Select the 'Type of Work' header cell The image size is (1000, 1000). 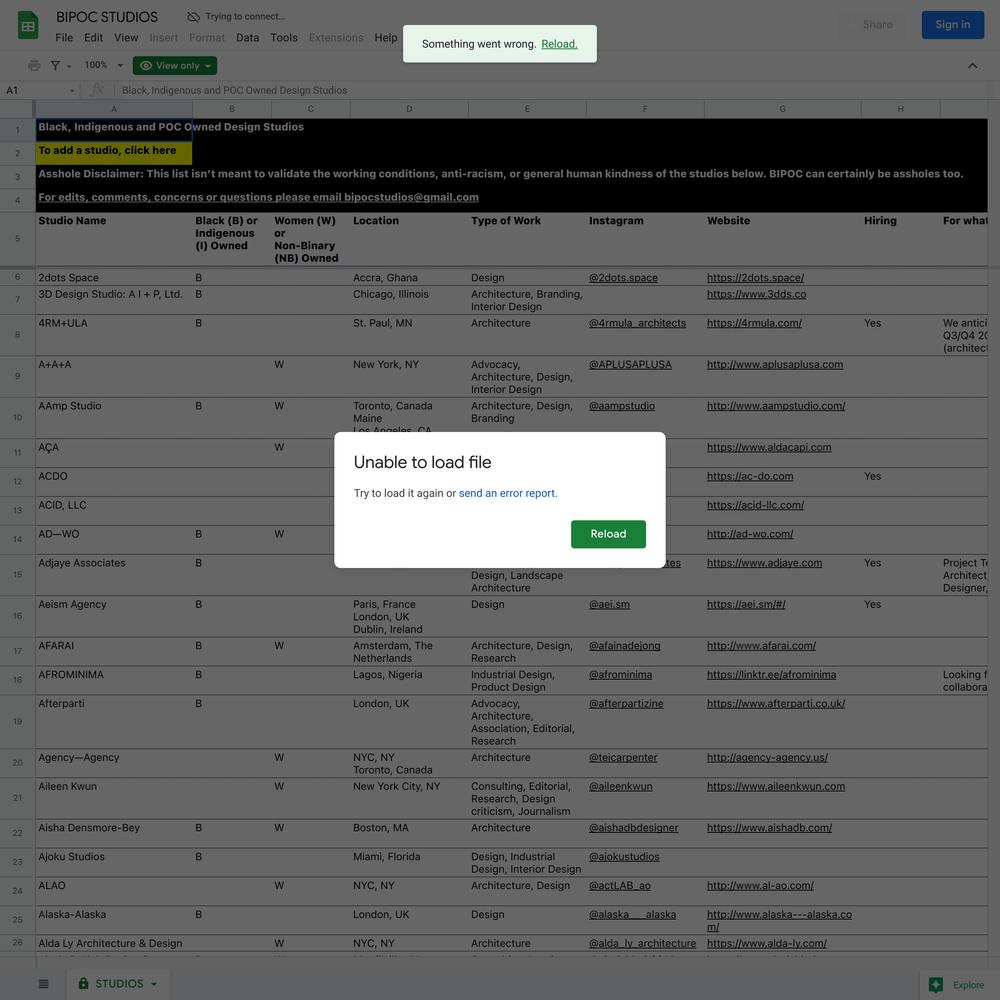point(527,239)
